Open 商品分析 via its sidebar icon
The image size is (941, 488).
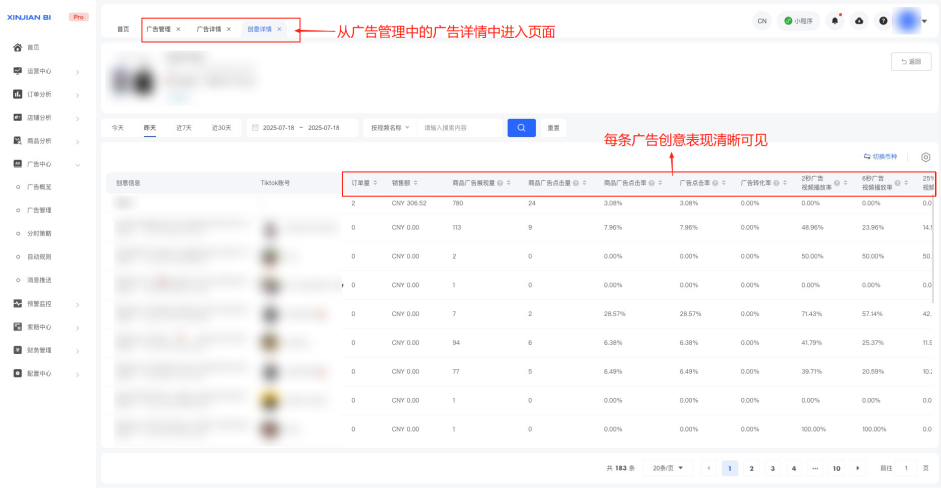(17, 140)
